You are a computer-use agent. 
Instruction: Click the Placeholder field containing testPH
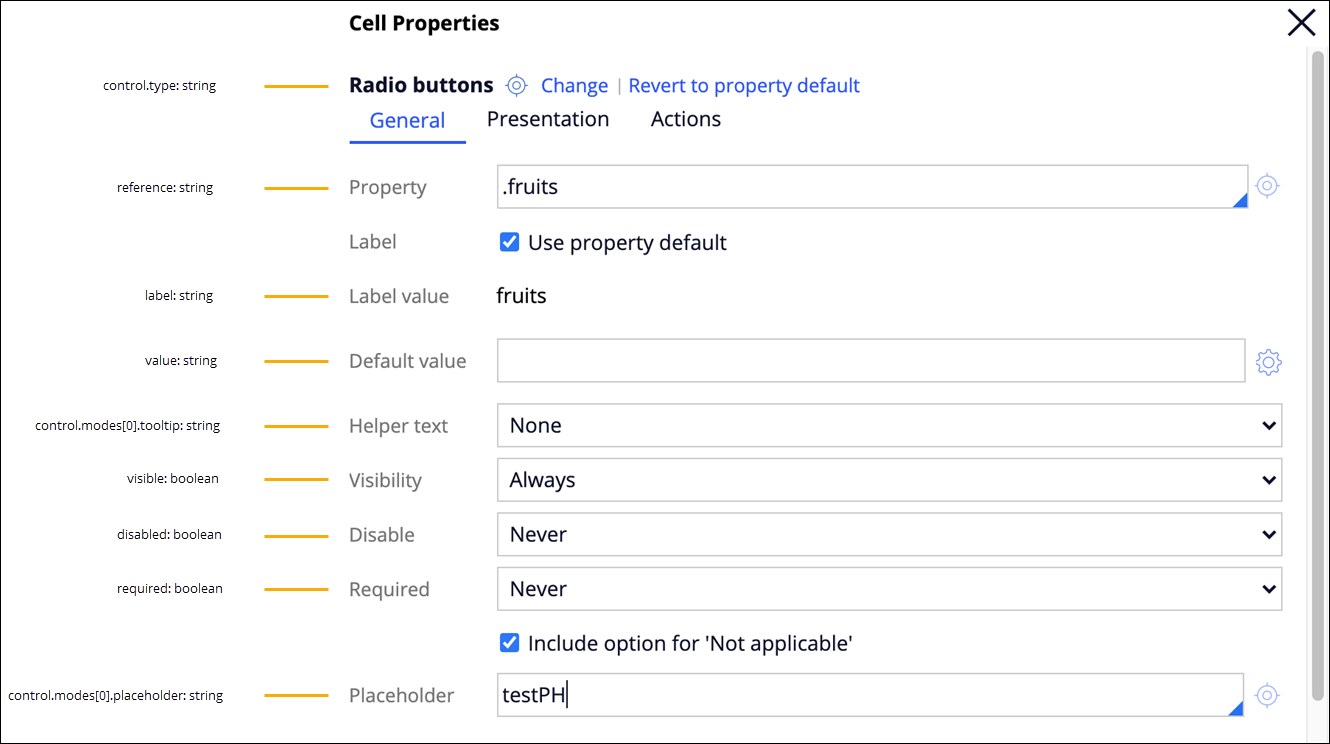(870, 695)
